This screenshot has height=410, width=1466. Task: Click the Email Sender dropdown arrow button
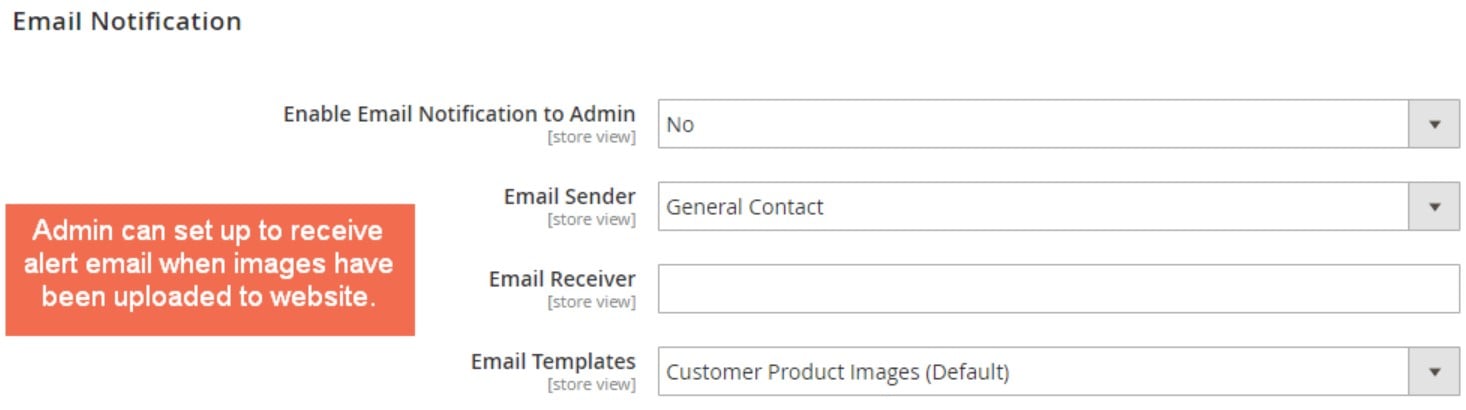pyautogui.click(x=1434, y=207)
